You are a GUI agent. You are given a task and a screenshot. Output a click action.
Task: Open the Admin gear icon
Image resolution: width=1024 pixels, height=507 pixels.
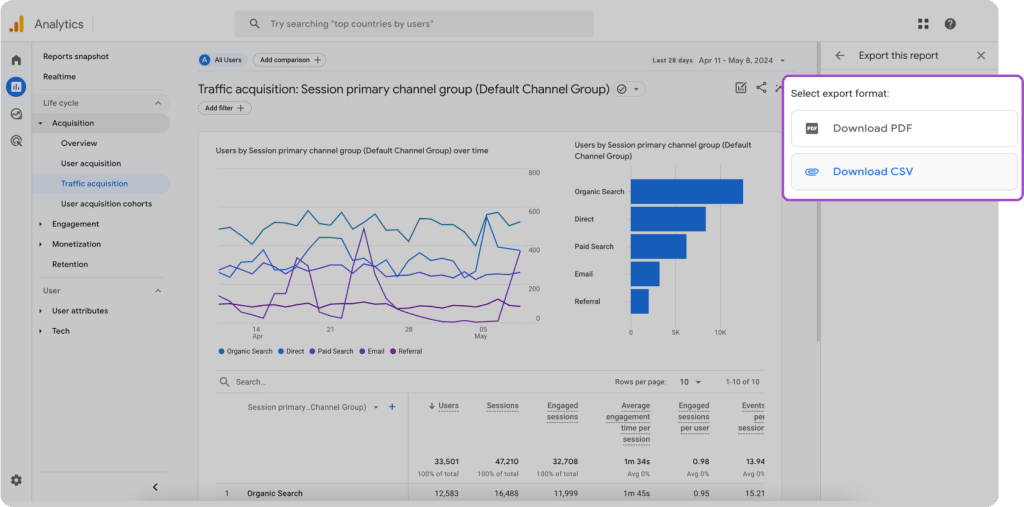coord(16,480)
